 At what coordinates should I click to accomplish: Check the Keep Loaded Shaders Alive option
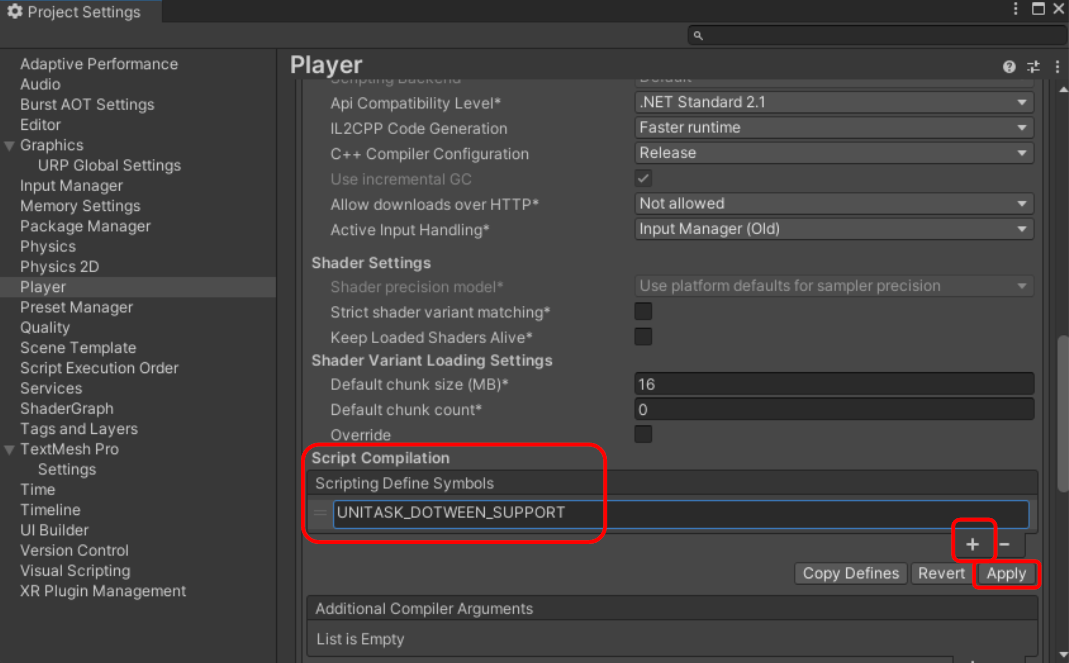642,337
